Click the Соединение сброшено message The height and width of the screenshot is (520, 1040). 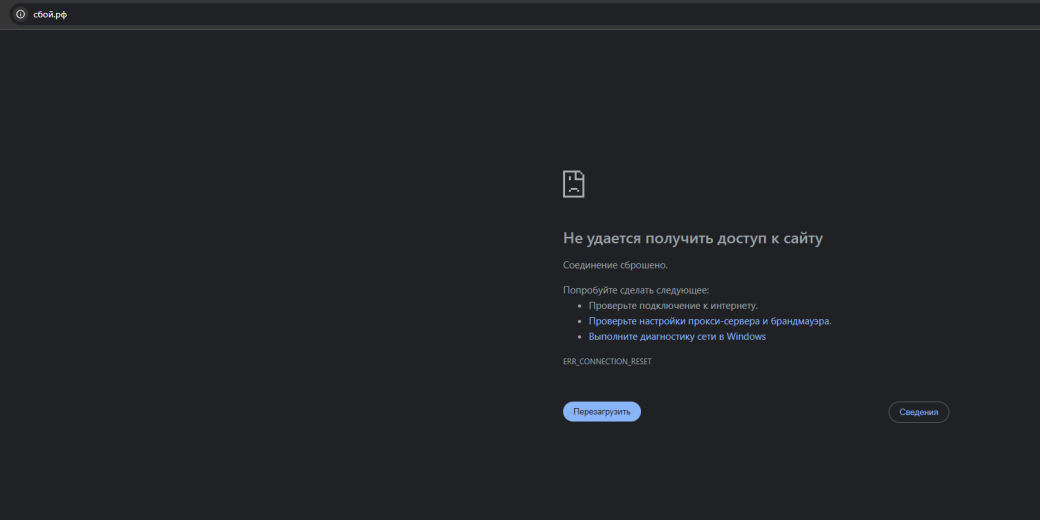click(x=616, y=265)
